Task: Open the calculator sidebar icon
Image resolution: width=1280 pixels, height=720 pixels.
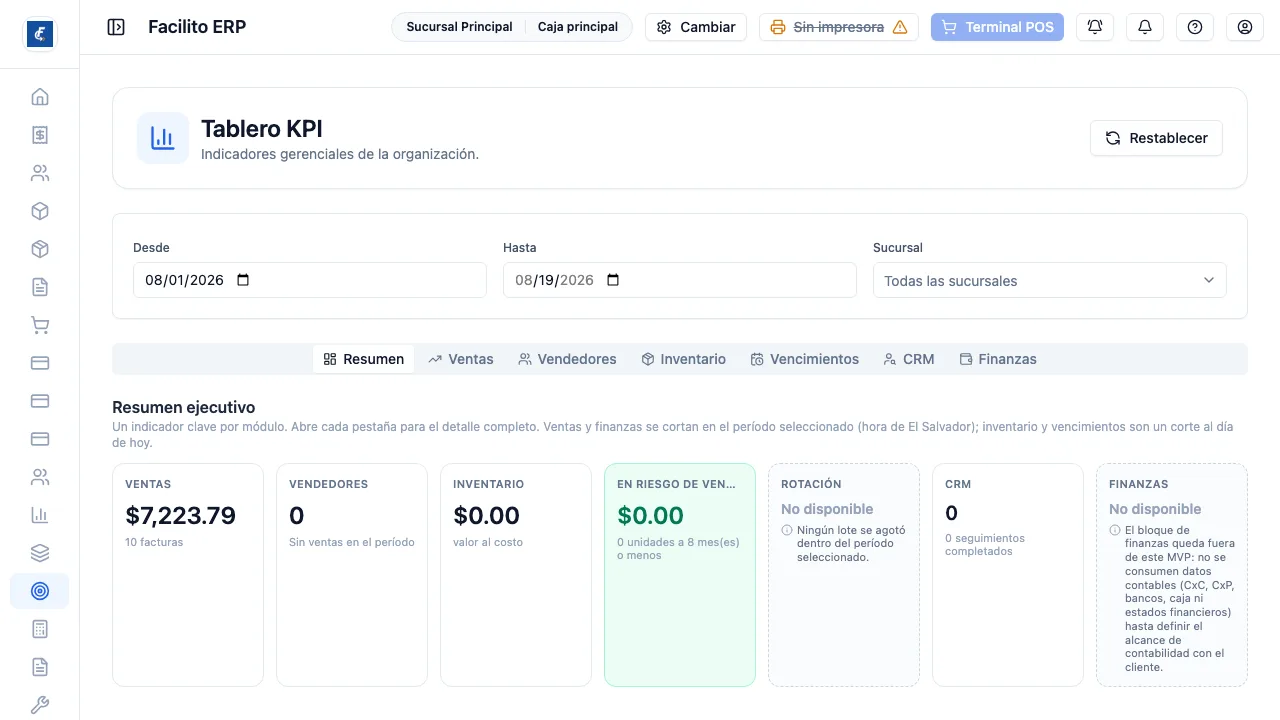Action: (x=40, y=629)
